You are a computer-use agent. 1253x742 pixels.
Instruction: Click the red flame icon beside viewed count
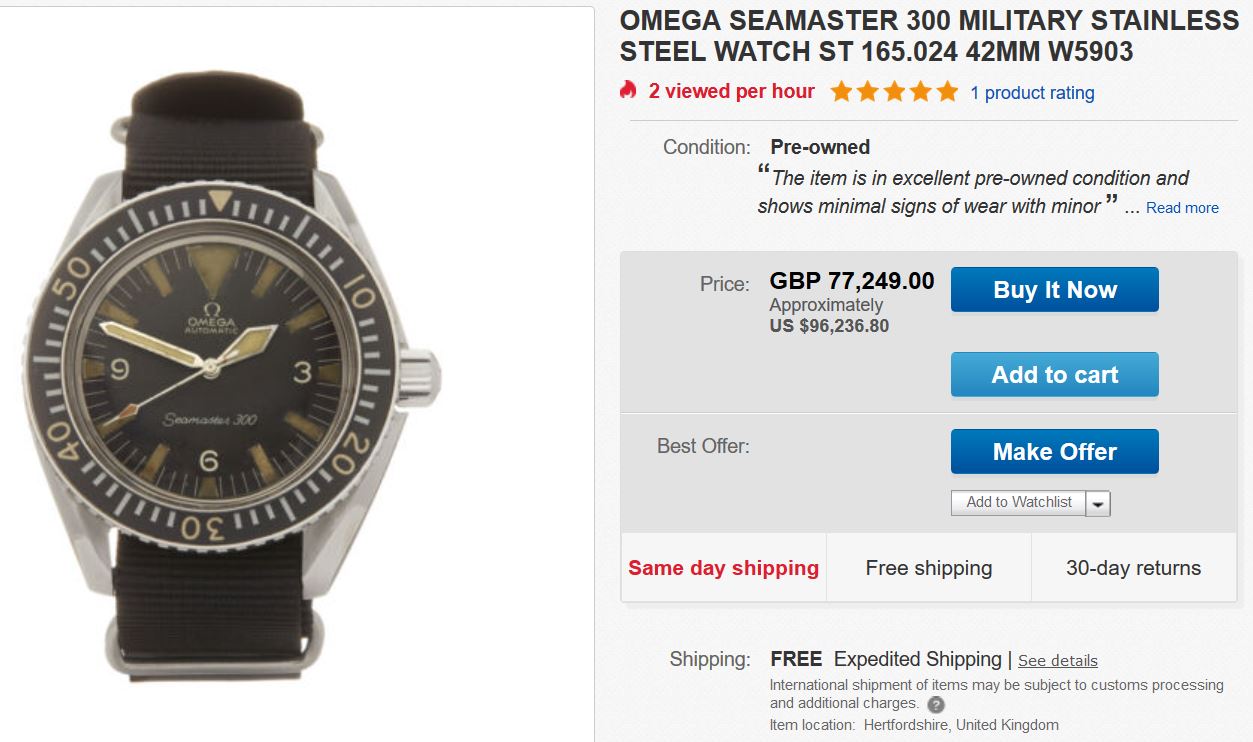coord(628,91)
